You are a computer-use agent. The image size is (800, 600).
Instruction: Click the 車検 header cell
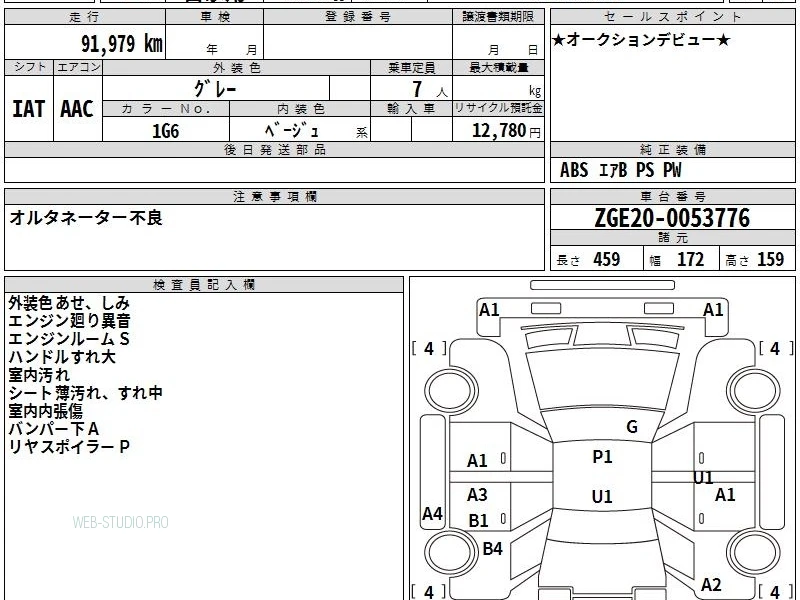tap(214, 17)
